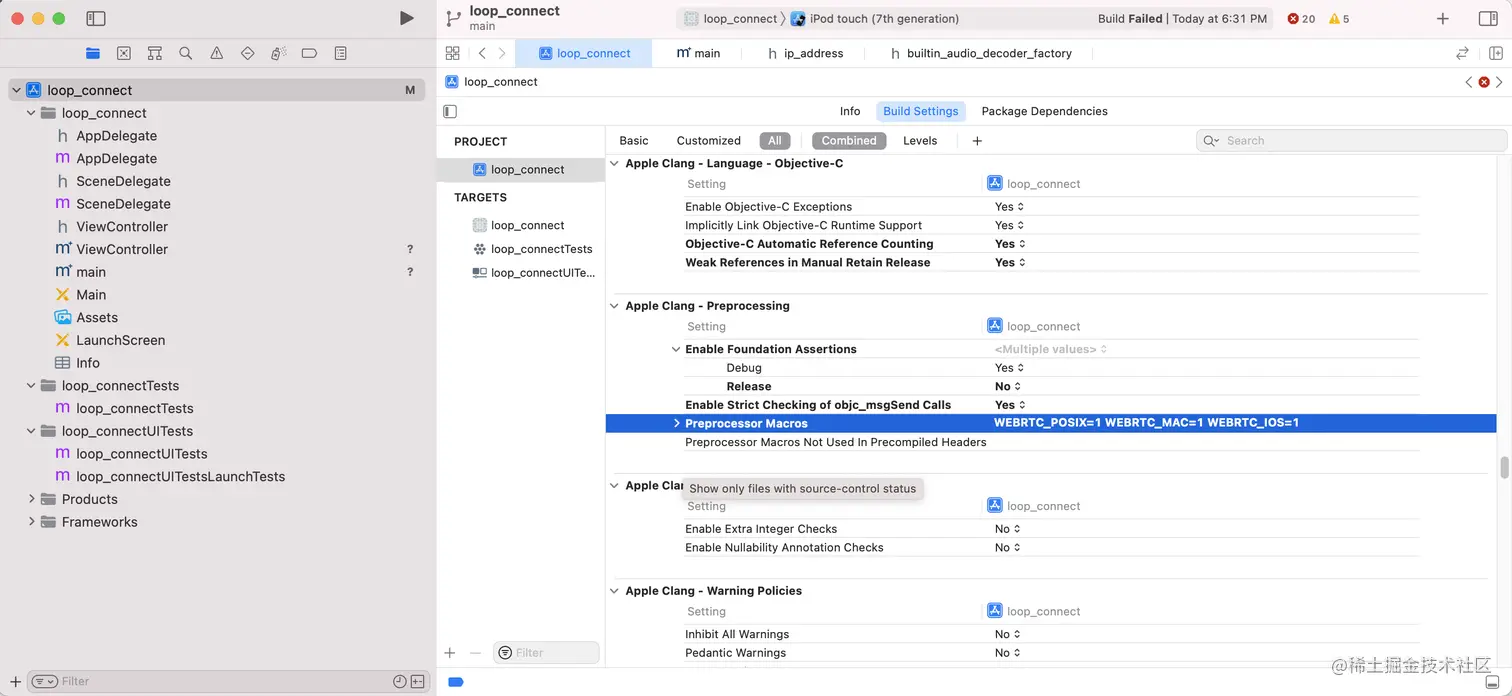Screen dimensions: 1512x696
Task: Open the Debug navigator icon
Action: click(278, 53)
